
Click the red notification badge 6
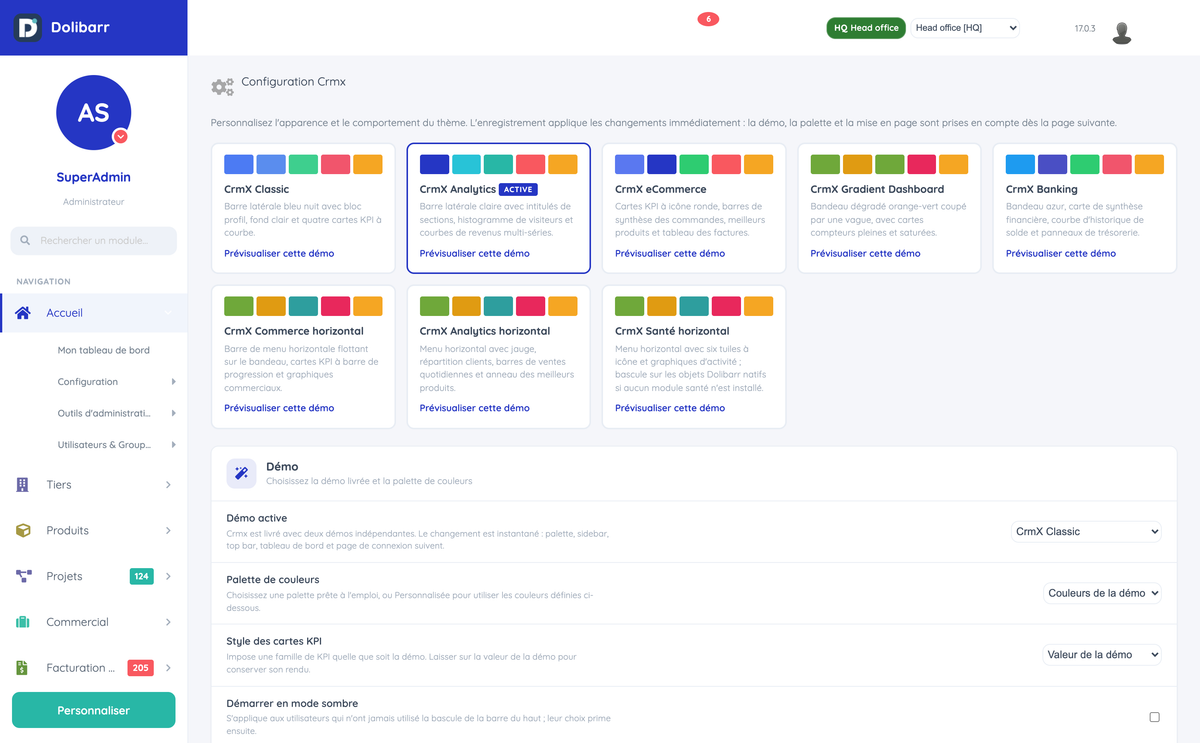pos(708,19)
